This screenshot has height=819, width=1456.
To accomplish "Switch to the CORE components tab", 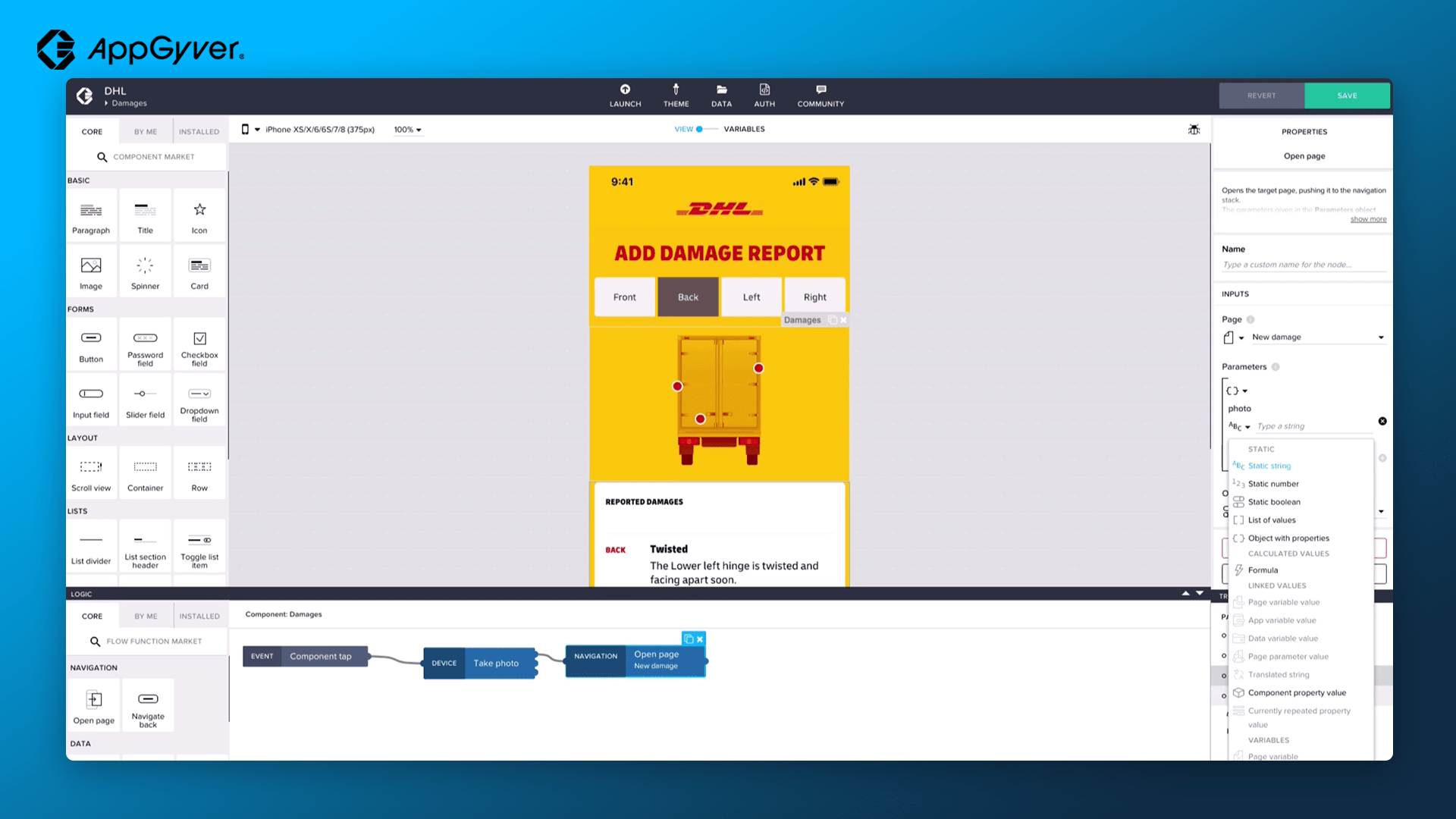I will click(x=92, y=131).
